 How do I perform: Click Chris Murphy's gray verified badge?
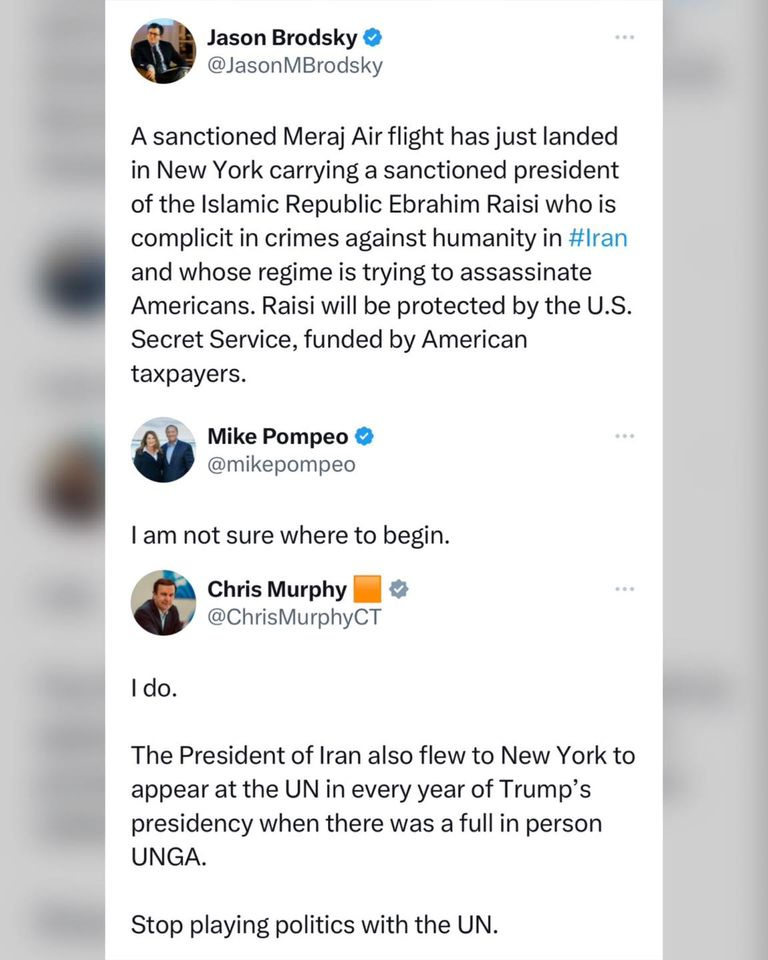(398, 590)
